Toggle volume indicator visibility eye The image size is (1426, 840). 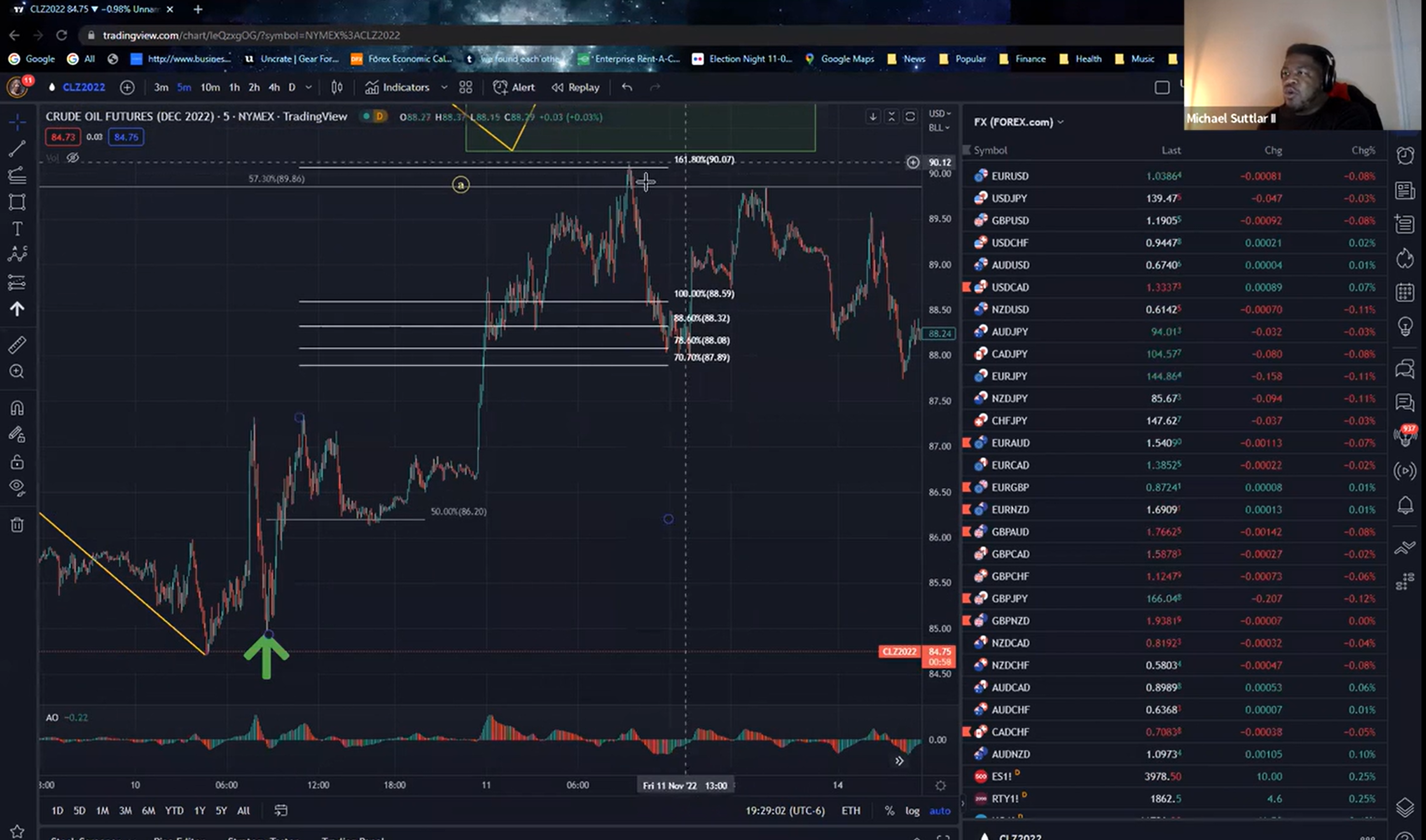(x=72, y=158)
